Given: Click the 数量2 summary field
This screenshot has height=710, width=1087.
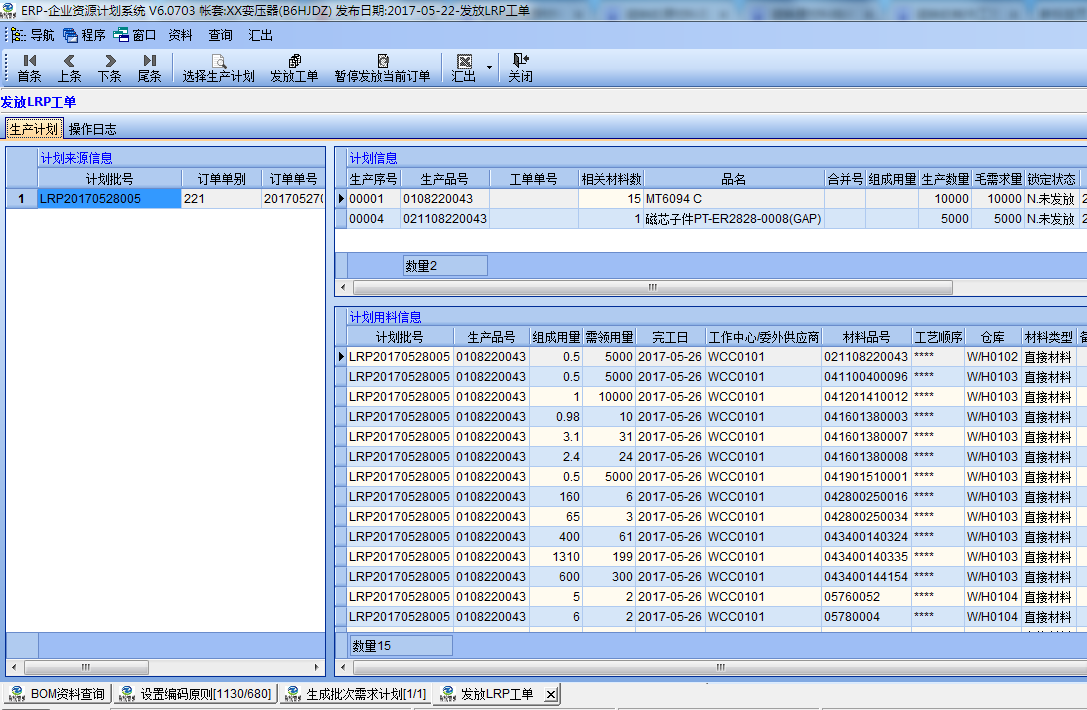Looking at the screenshot, I should tap(445, 266).
